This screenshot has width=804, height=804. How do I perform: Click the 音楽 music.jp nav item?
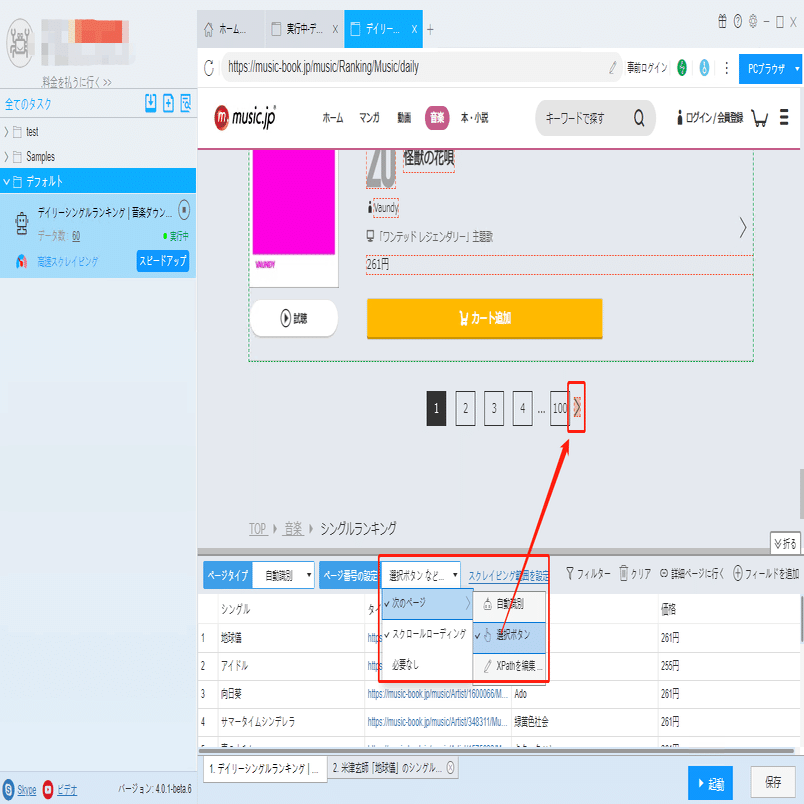click(x=437, y=118)
